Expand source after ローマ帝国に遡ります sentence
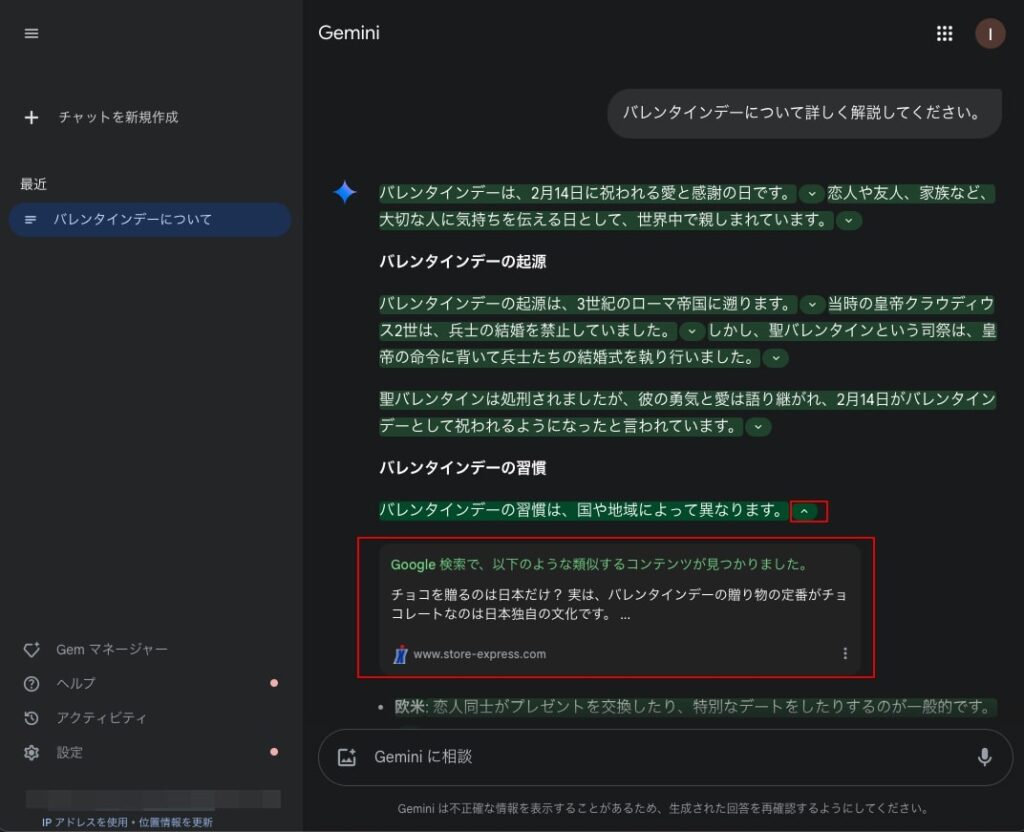Image resolution: width=1024 pixels, height=832 pixels. coord(811,304)
